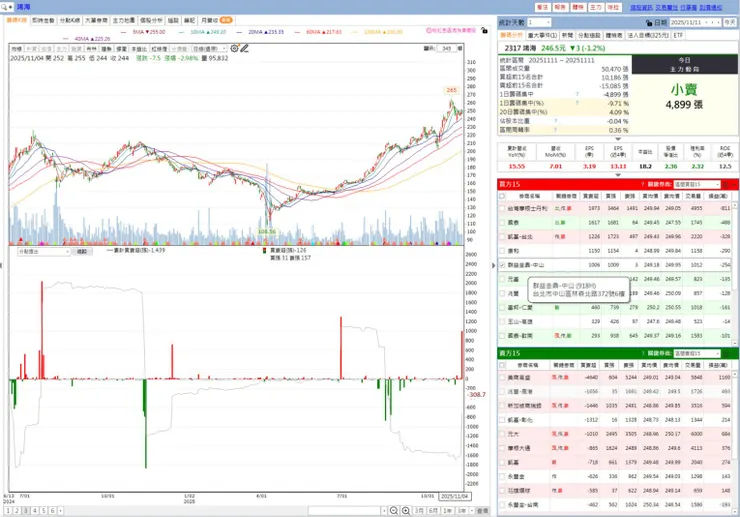The width and height of the screenshot is (740, 517).
Task: Tick checkbox for 康和 row
Action: (502, 251)
